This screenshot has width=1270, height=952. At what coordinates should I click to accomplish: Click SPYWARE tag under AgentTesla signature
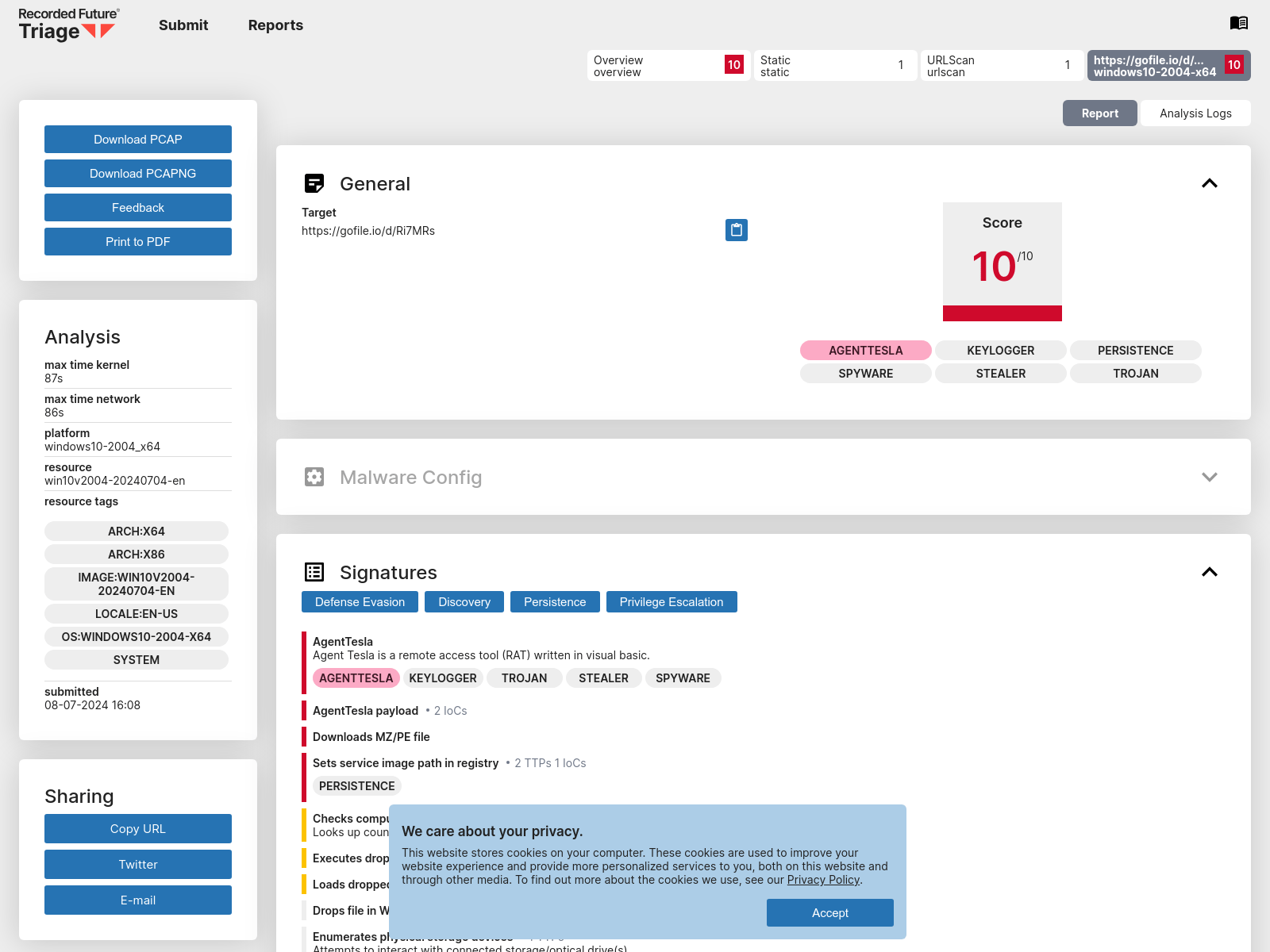coord(683,678)
